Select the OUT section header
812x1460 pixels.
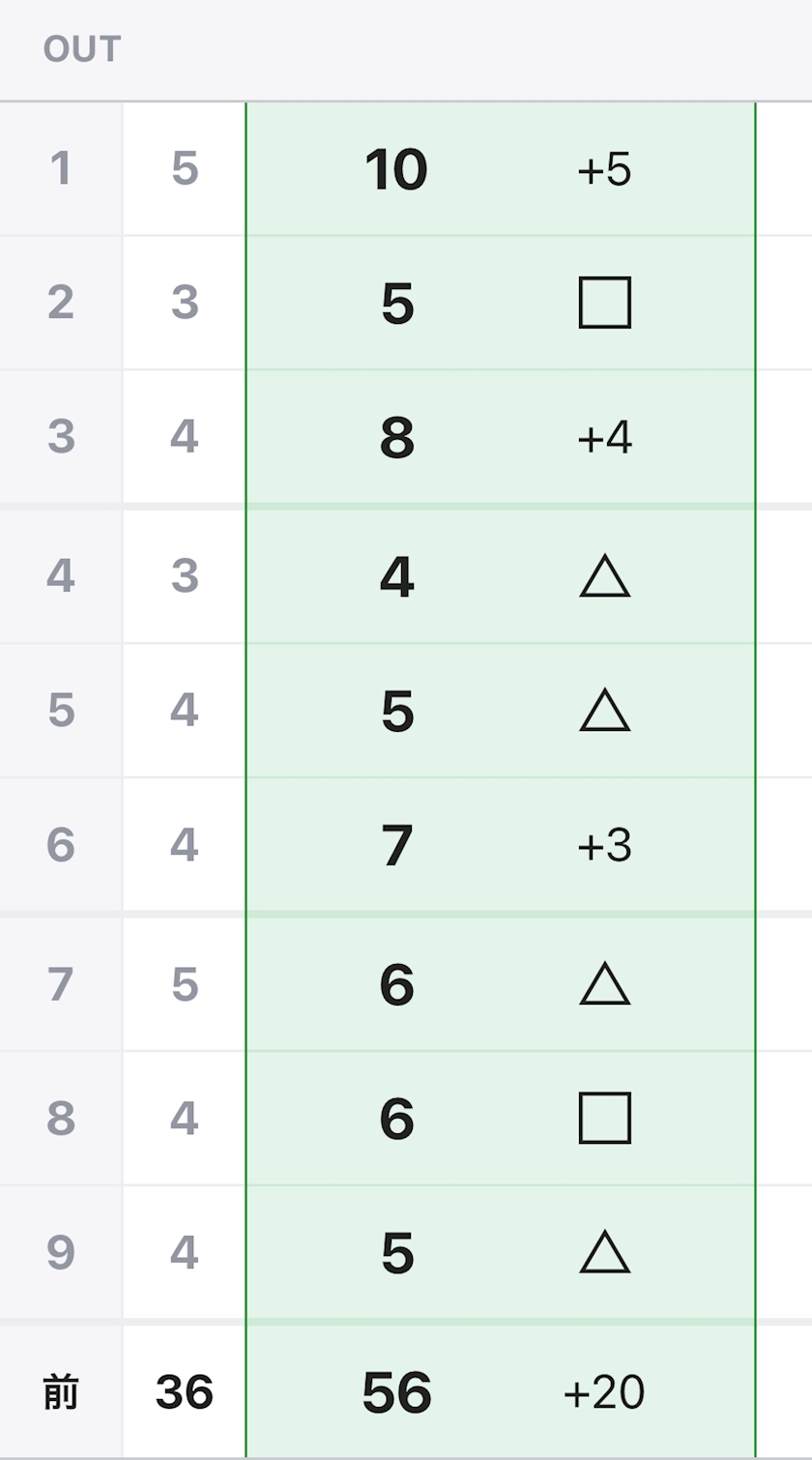(x=82, y=49)
